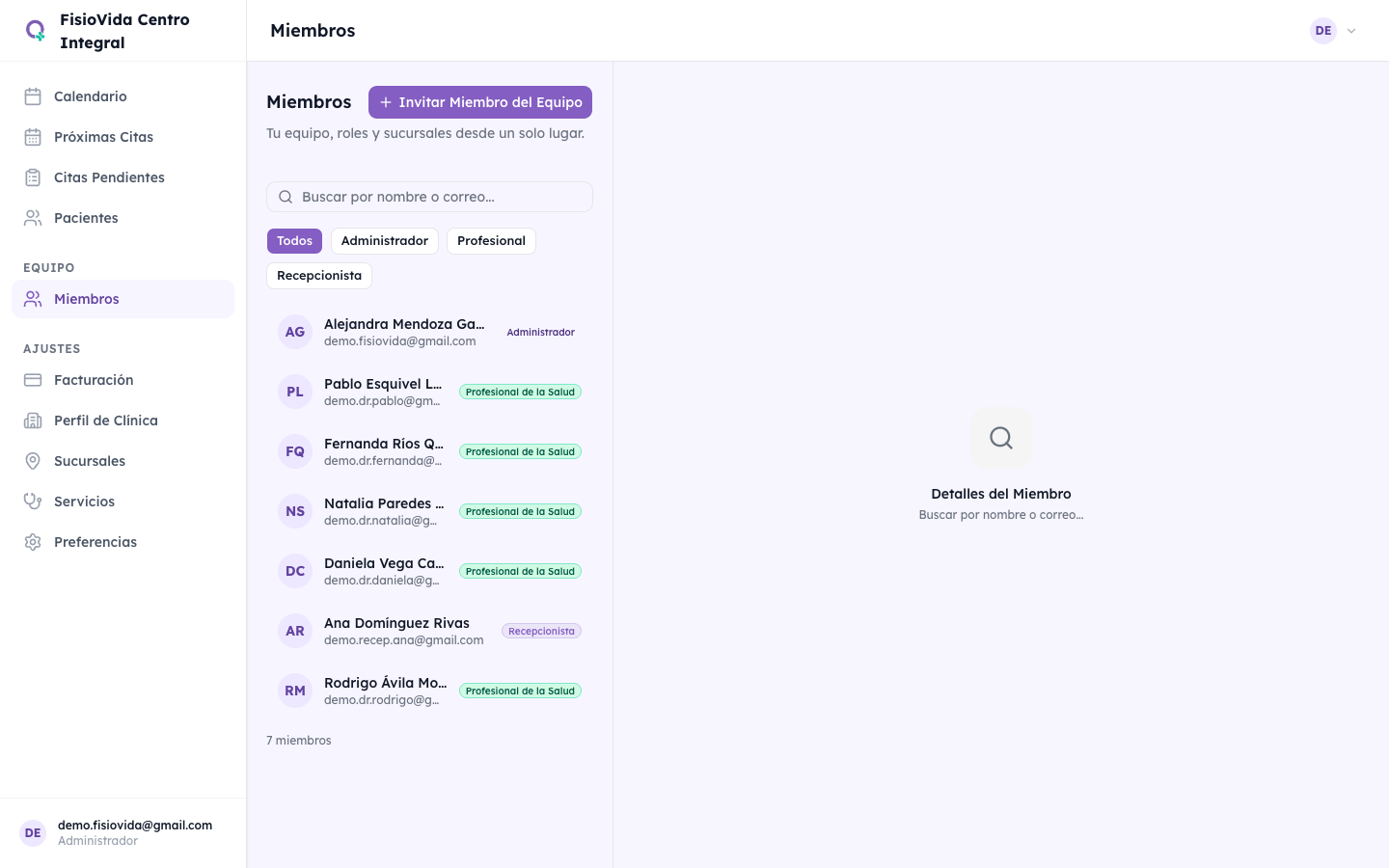The image size is (1389, 868).
Task: Deselect the Todos filter pill
Action: pos(294,241)
